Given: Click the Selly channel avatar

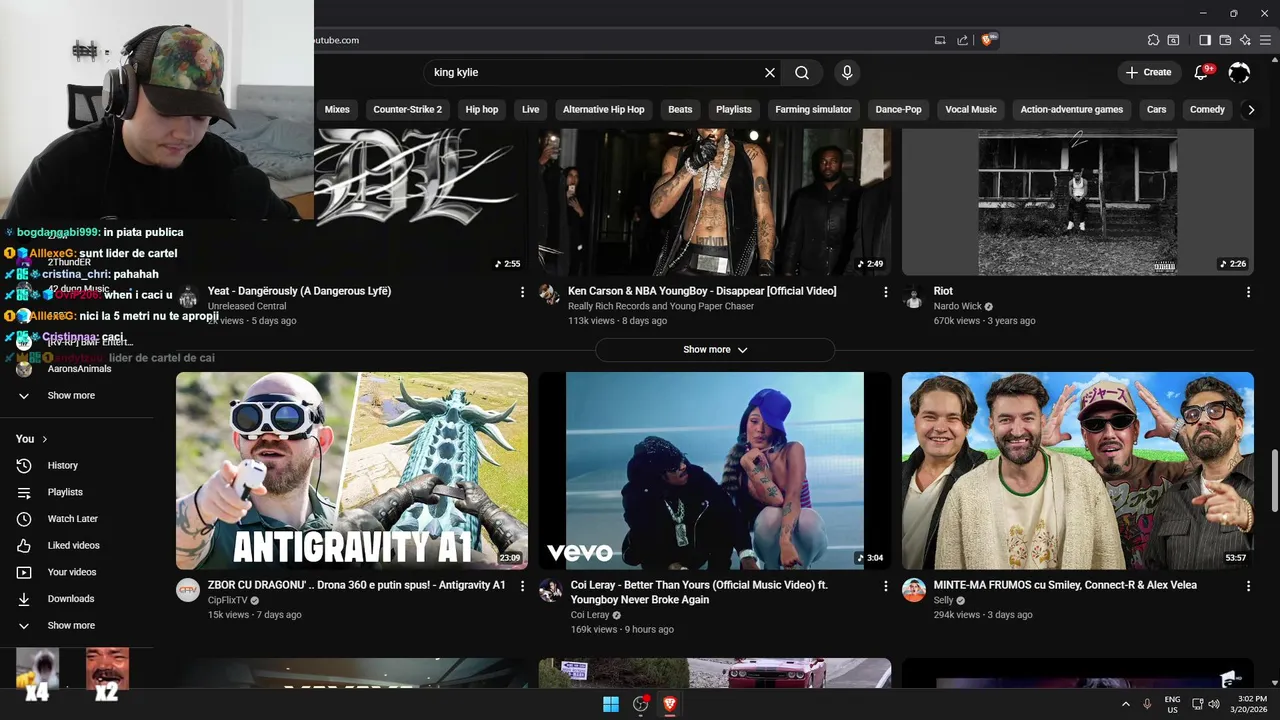Looking at the screenshot, I should [914, 590].
